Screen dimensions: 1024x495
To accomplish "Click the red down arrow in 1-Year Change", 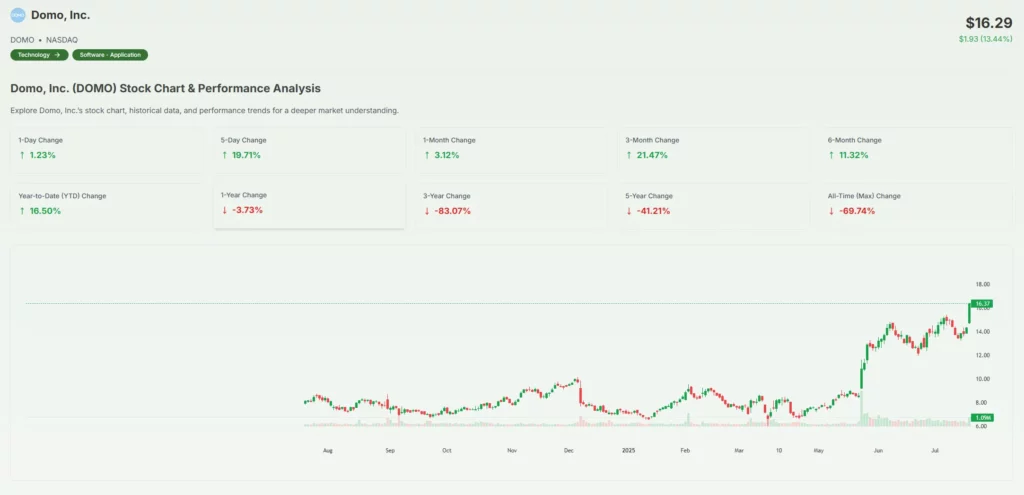I will tap(224, 210).
